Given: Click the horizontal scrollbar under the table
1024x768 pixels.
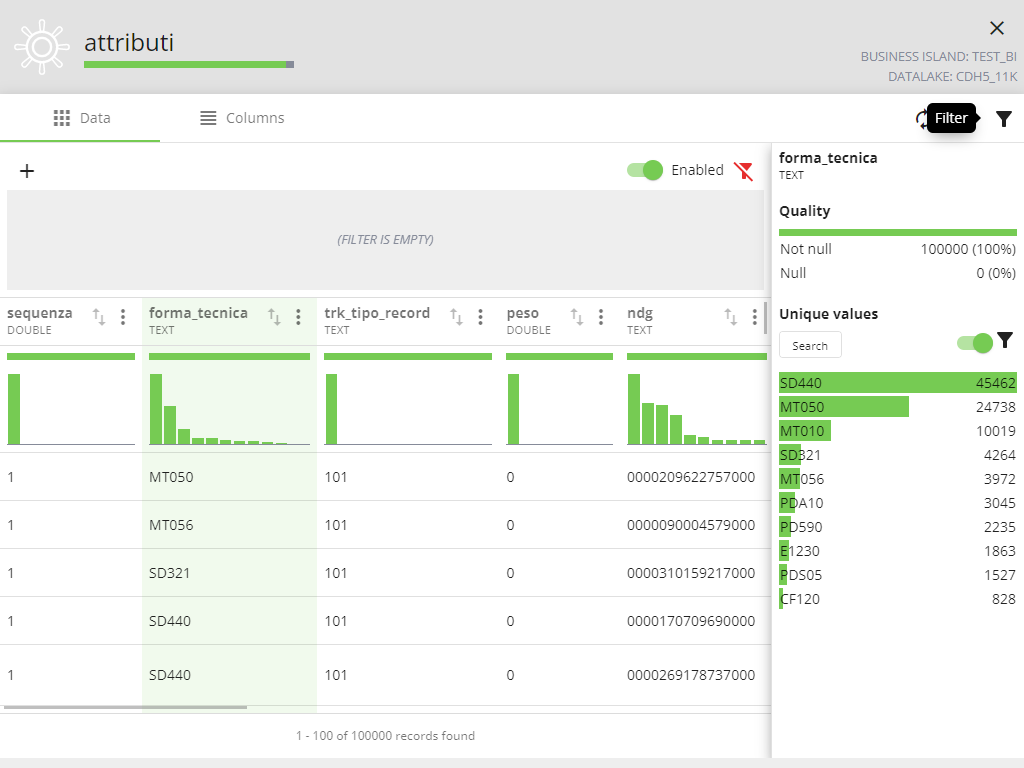Looking at the screenshot, I should tap(125, 707).
